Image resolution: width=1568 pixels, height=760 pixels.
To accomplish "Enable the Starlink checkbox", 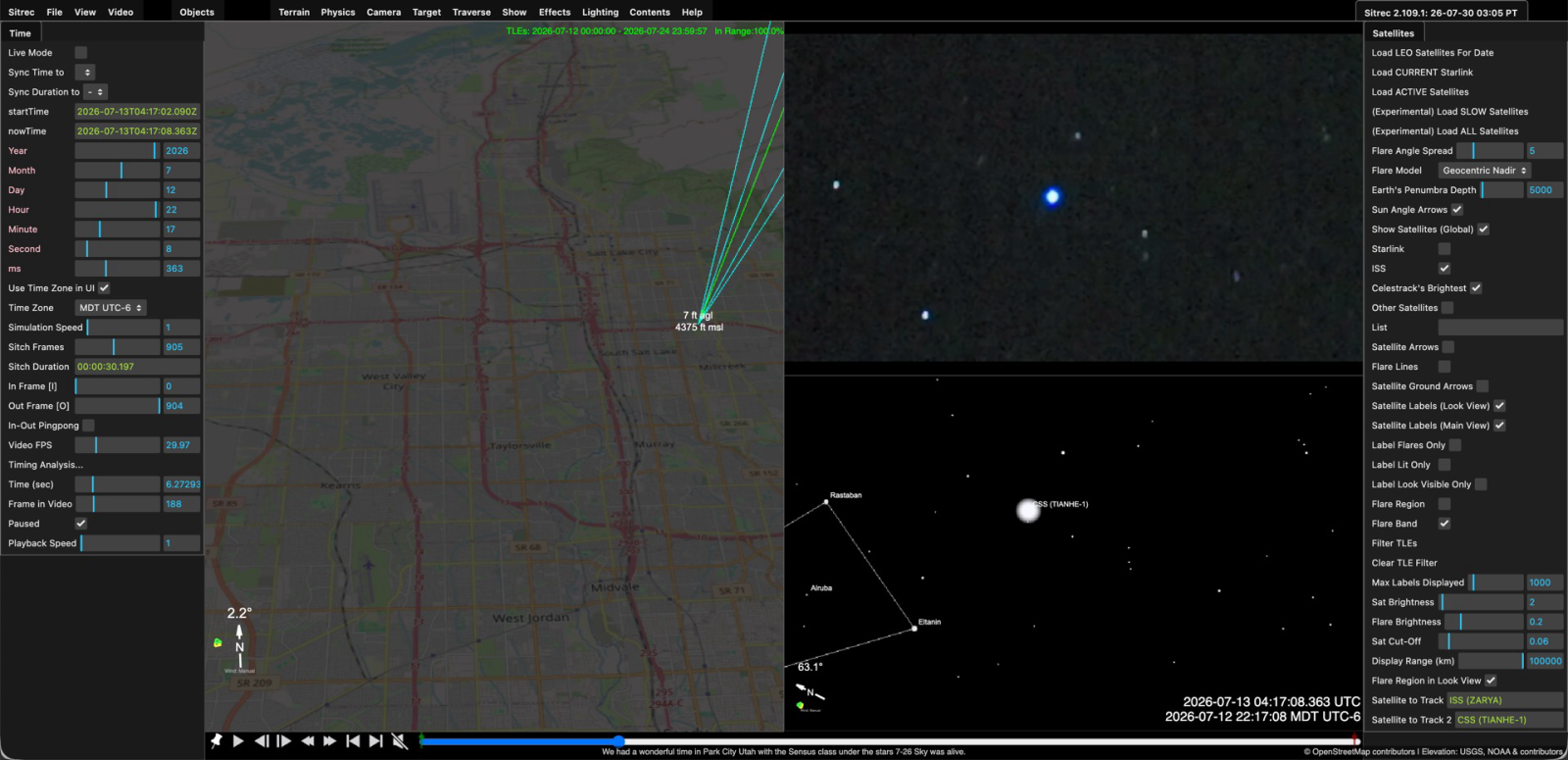I will coord(1445,249).
